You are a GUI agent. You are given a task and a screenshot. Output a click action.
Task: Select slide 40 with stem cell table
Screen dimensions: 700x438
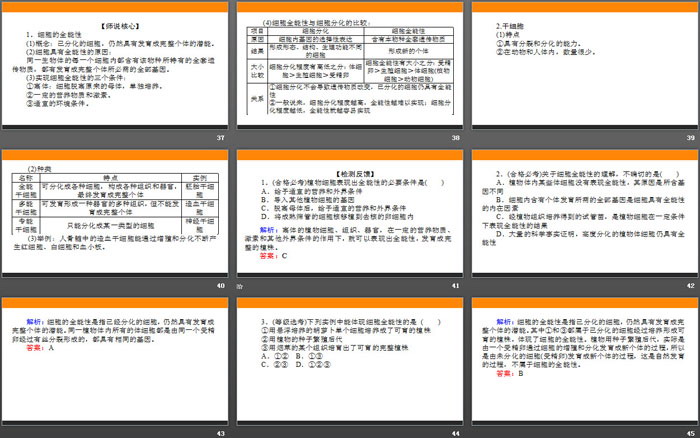coord(114,215)
